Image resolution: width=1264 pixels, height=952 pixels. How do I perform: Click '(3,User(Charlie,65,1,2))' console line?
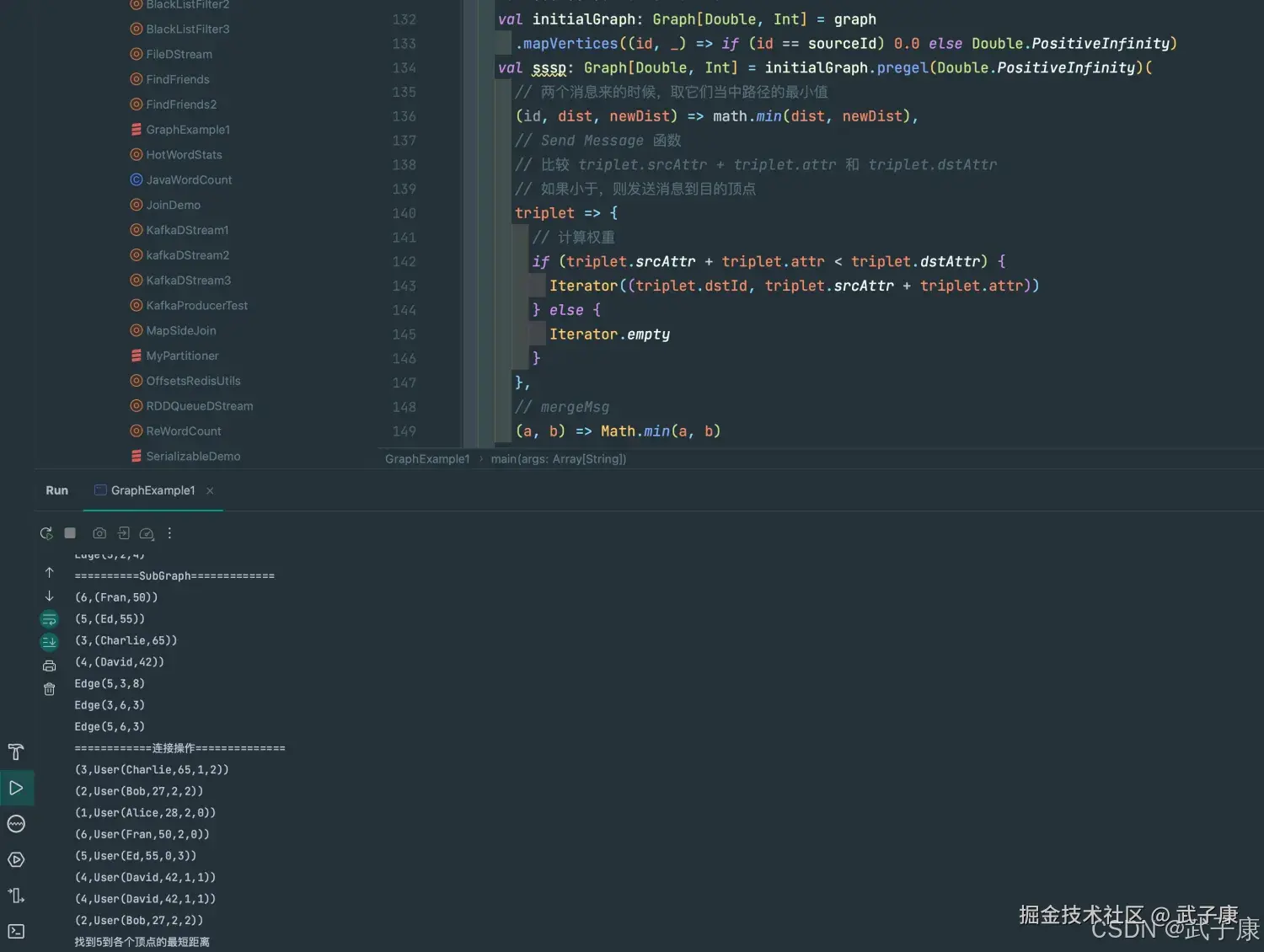click(x=152, y=770)
